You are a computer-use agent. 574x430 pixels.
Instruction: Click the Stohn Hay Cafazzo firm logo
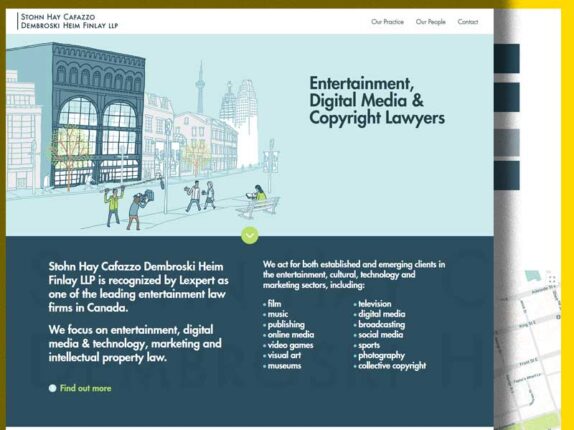click(68, 21)
